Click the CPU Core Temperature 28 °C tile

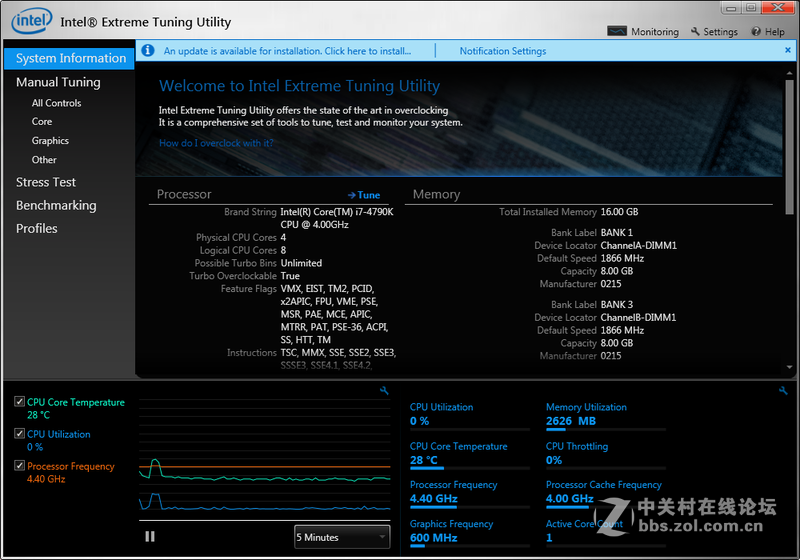coord(469,454)
